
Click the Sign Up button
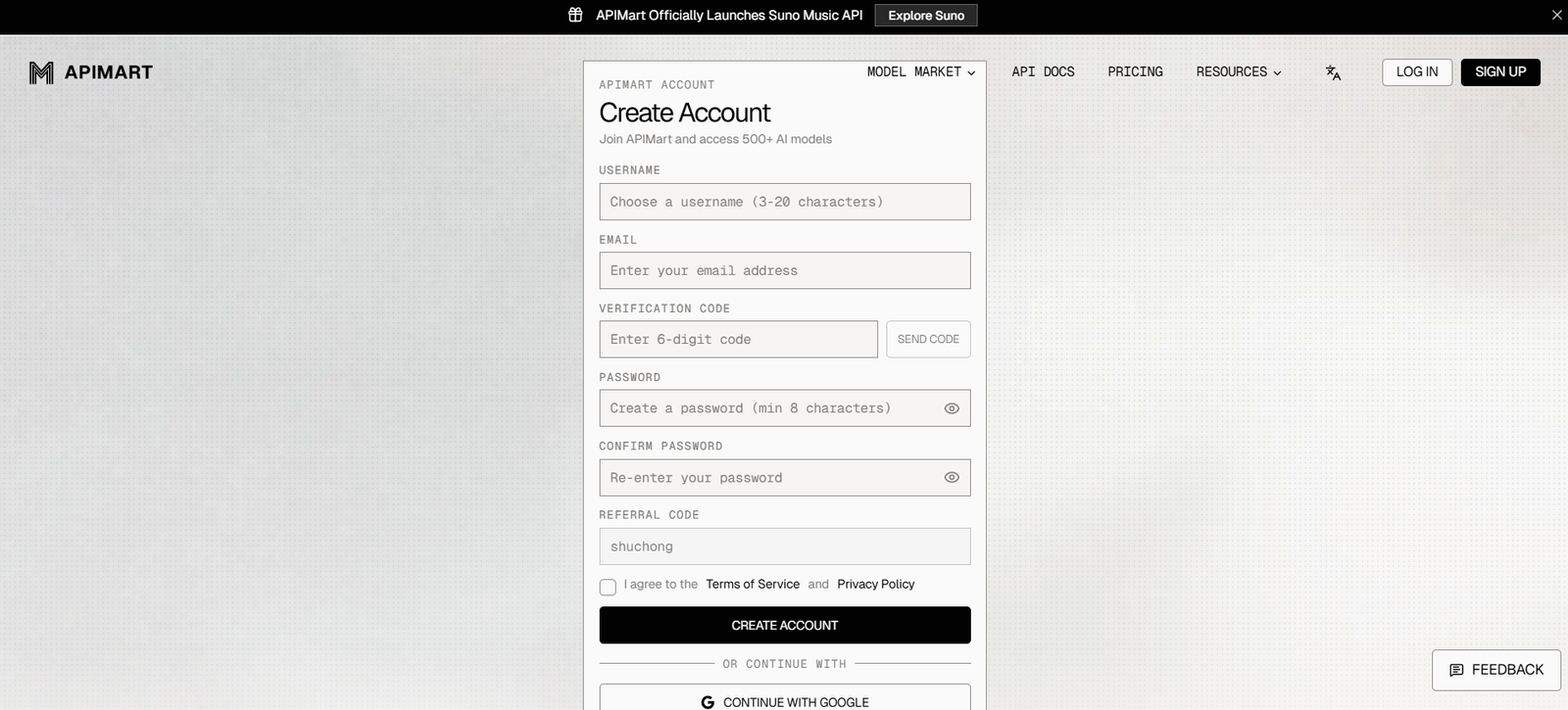(1500, 72)
